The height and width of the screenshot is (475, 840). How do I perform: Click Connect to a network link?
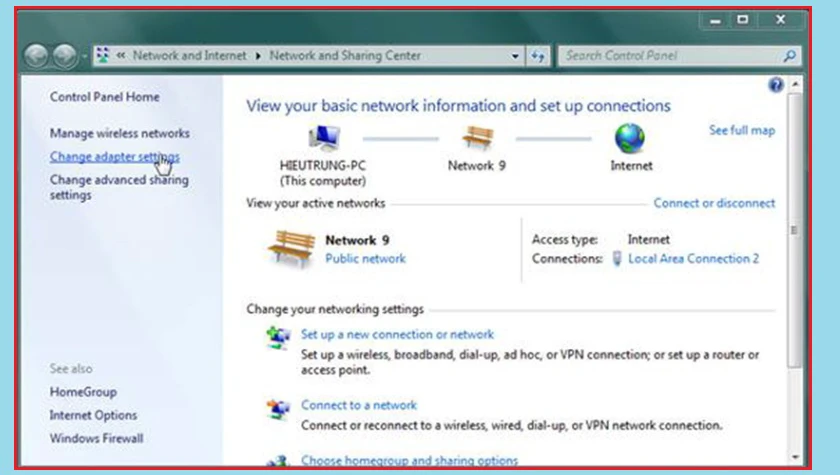[x=358, y=405]
